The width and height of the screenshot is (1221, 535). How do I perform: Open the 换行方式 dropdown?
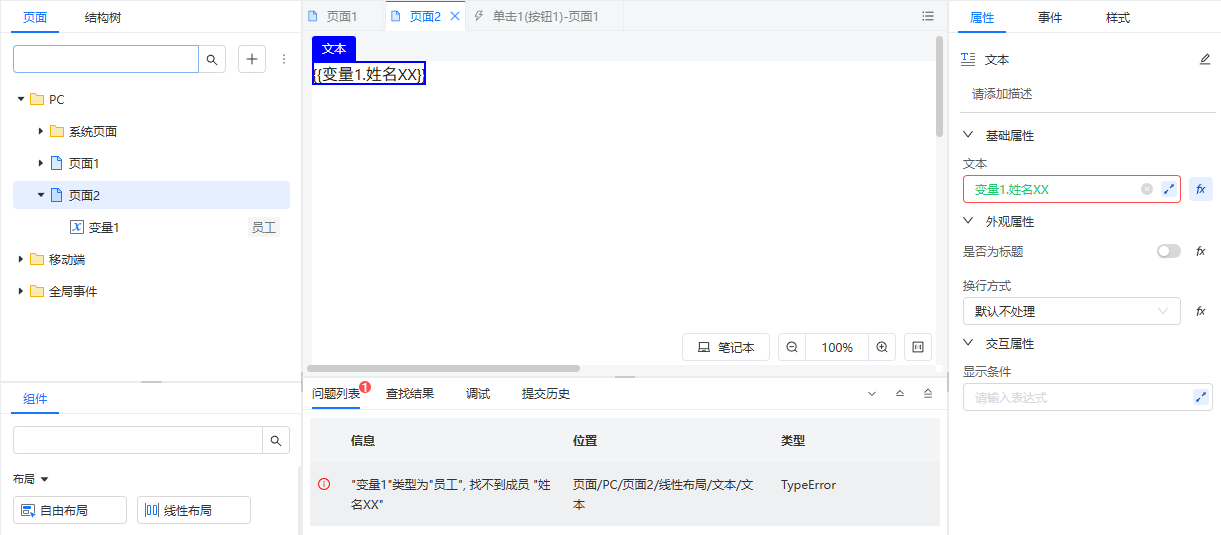coord(1071,311)
